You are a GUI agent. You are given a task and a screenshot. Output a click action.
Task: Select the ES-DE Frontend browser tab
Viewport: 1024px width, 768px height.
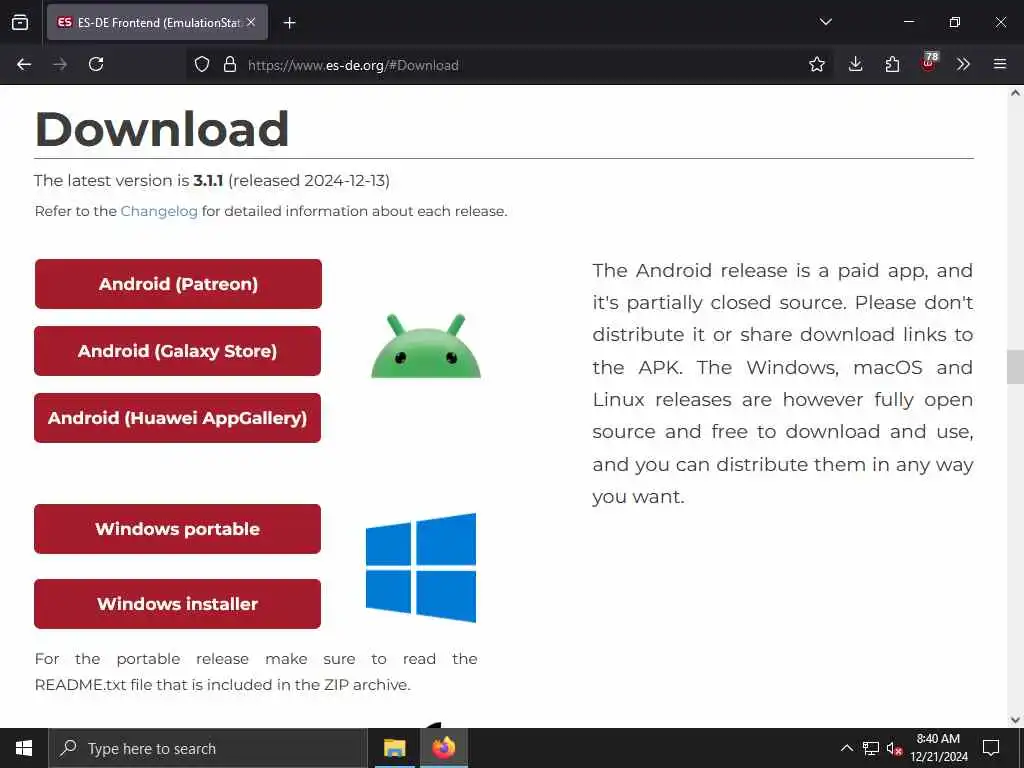(157, 22)
